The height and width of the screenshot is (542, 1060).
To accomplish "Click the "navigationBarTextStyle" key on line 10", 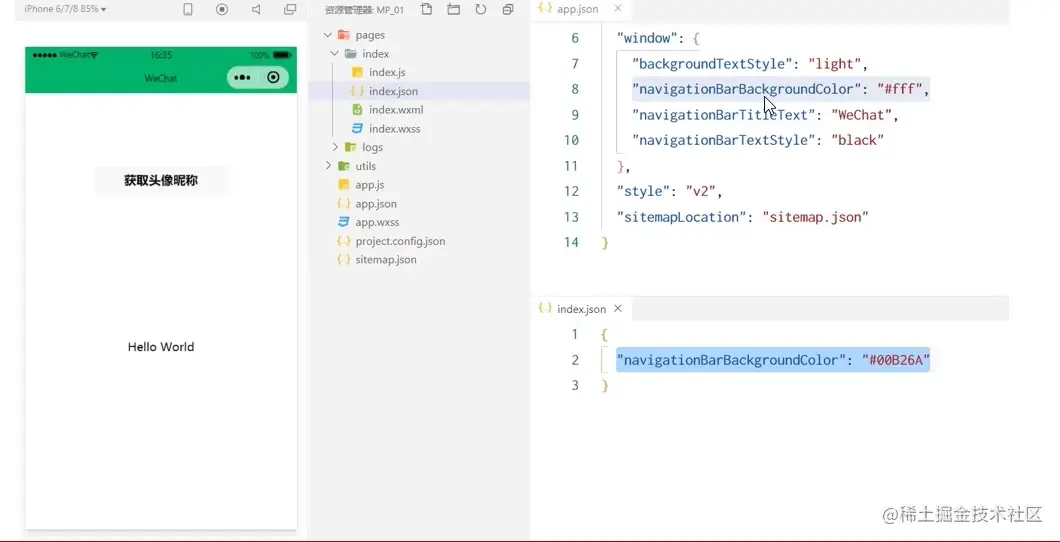I will 723,140.
